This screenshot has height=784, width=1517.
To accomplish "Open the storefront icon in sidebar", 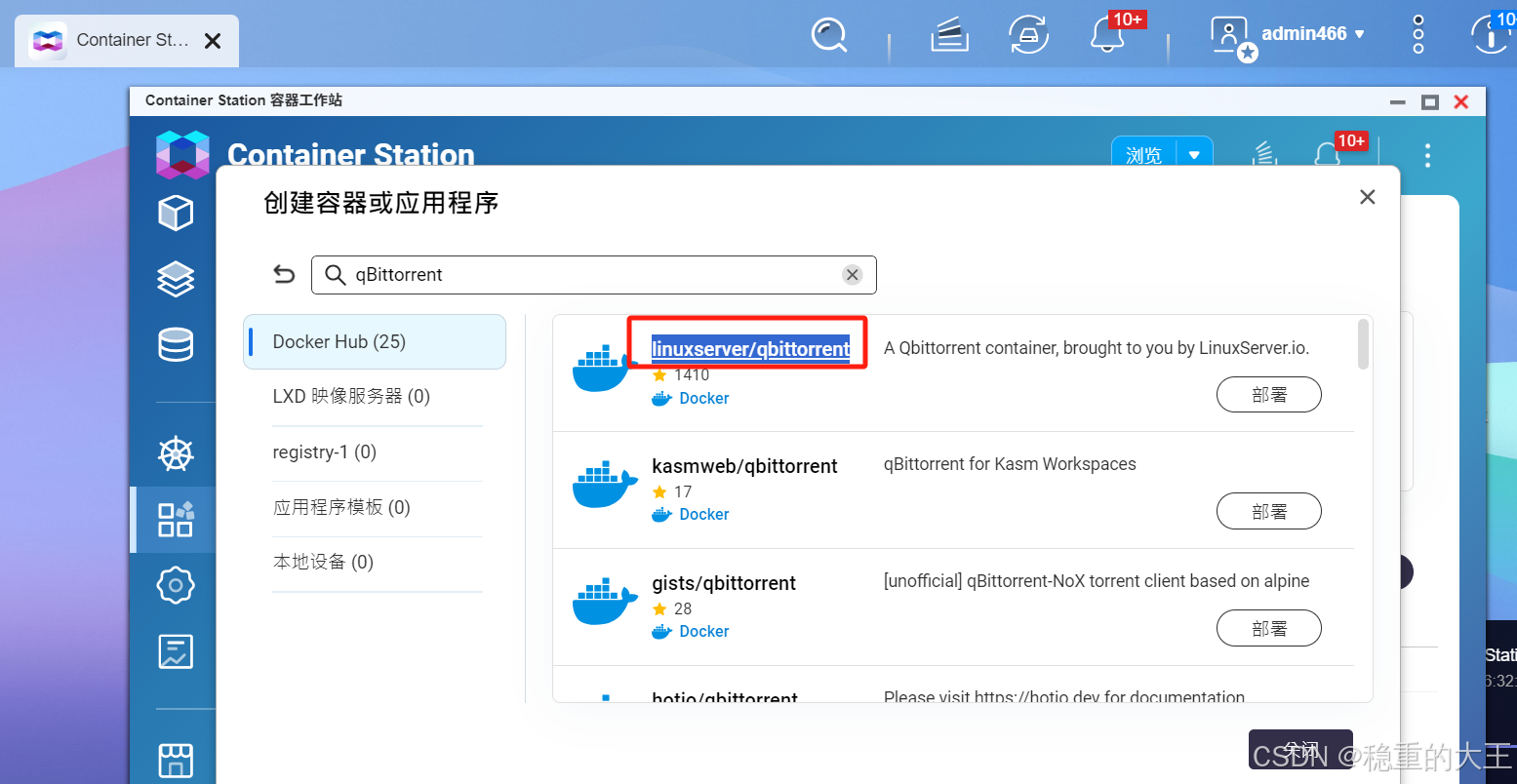I will (176, 762).
